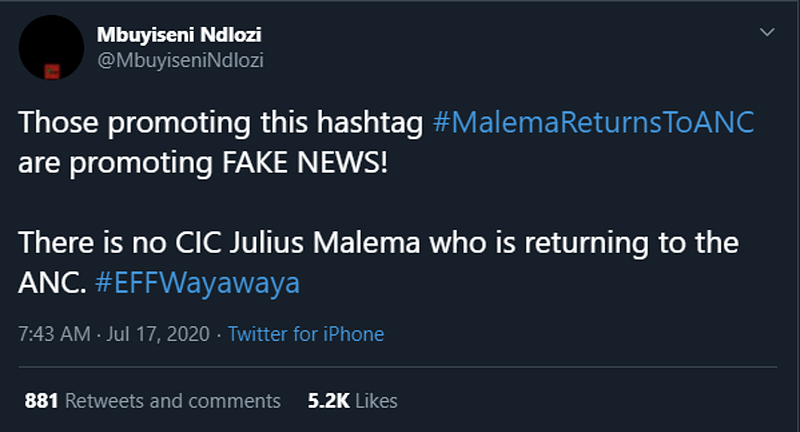Click the 'Those promoting this hashtag' text

click(221, 122)
